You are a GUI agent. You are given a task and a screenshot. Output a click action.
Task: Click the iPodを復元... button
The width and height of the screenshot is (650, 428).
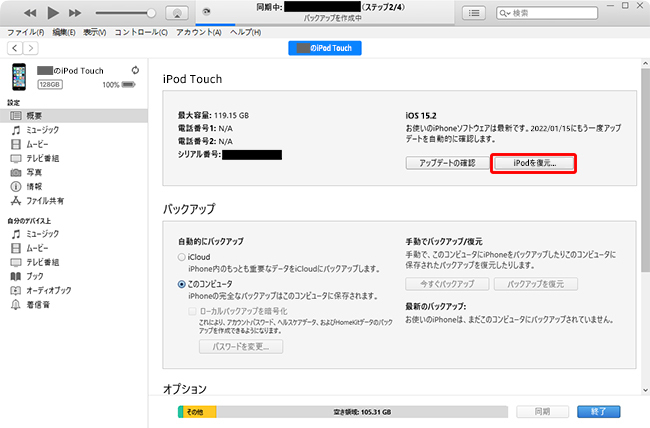[x=534, y=163]
